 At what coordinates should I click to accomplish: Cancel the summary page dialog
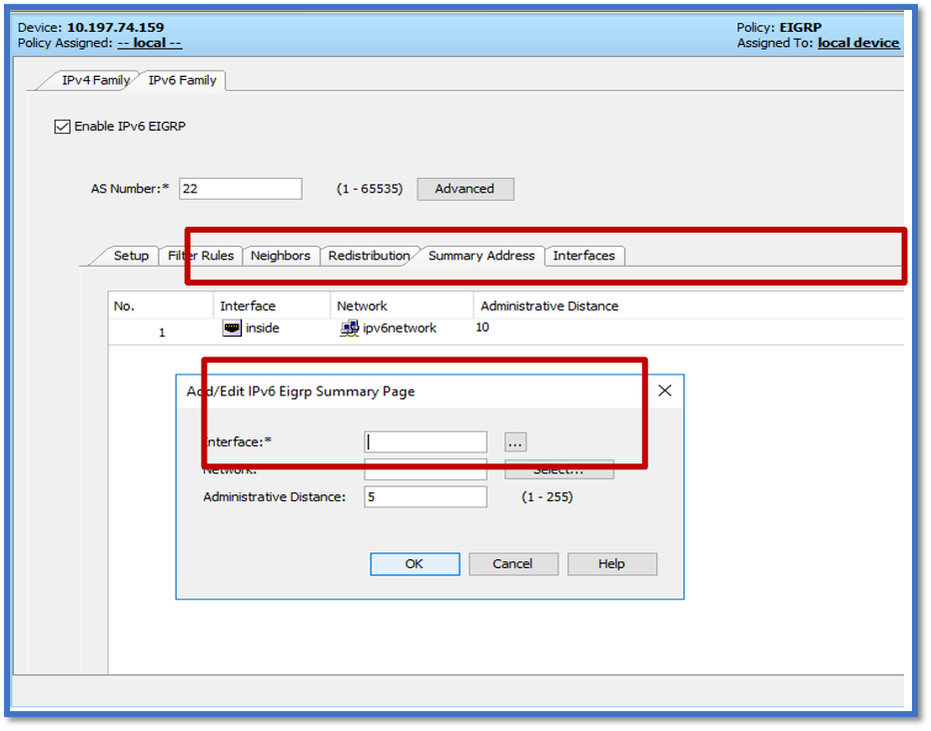[x=513, y=564]
